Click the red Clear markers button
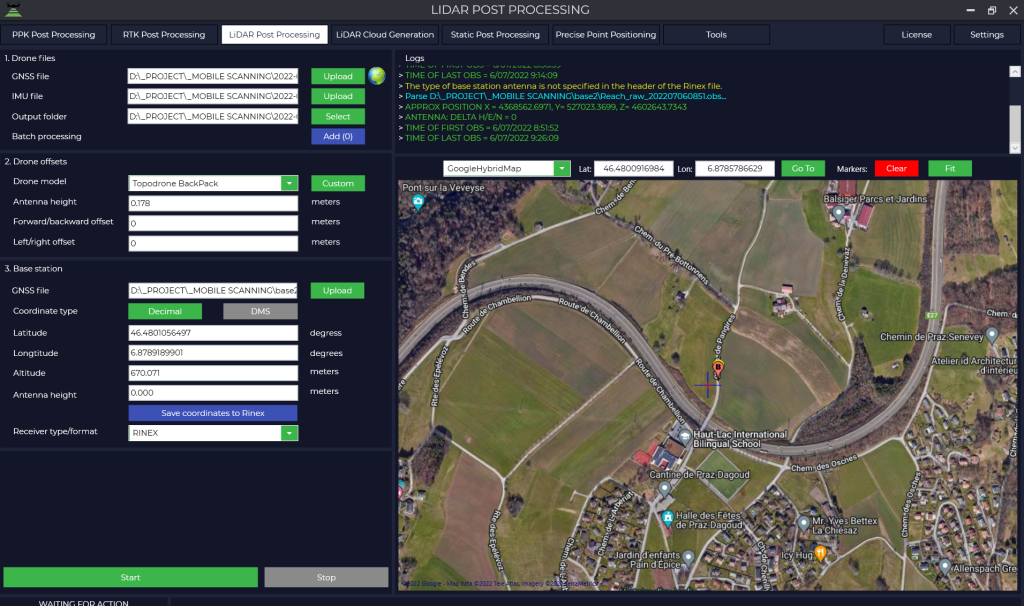This screenshot has width=1024, height=606. (x=896, y=168)
